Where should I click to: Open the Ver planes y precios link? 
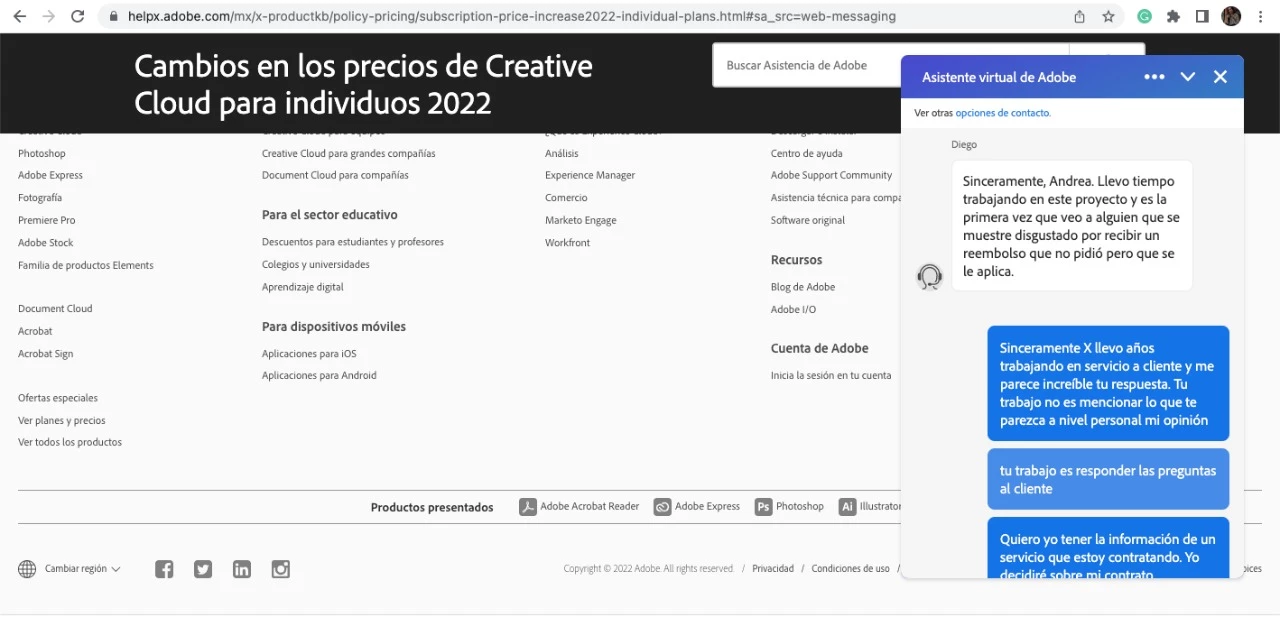(x=61, y=421)
